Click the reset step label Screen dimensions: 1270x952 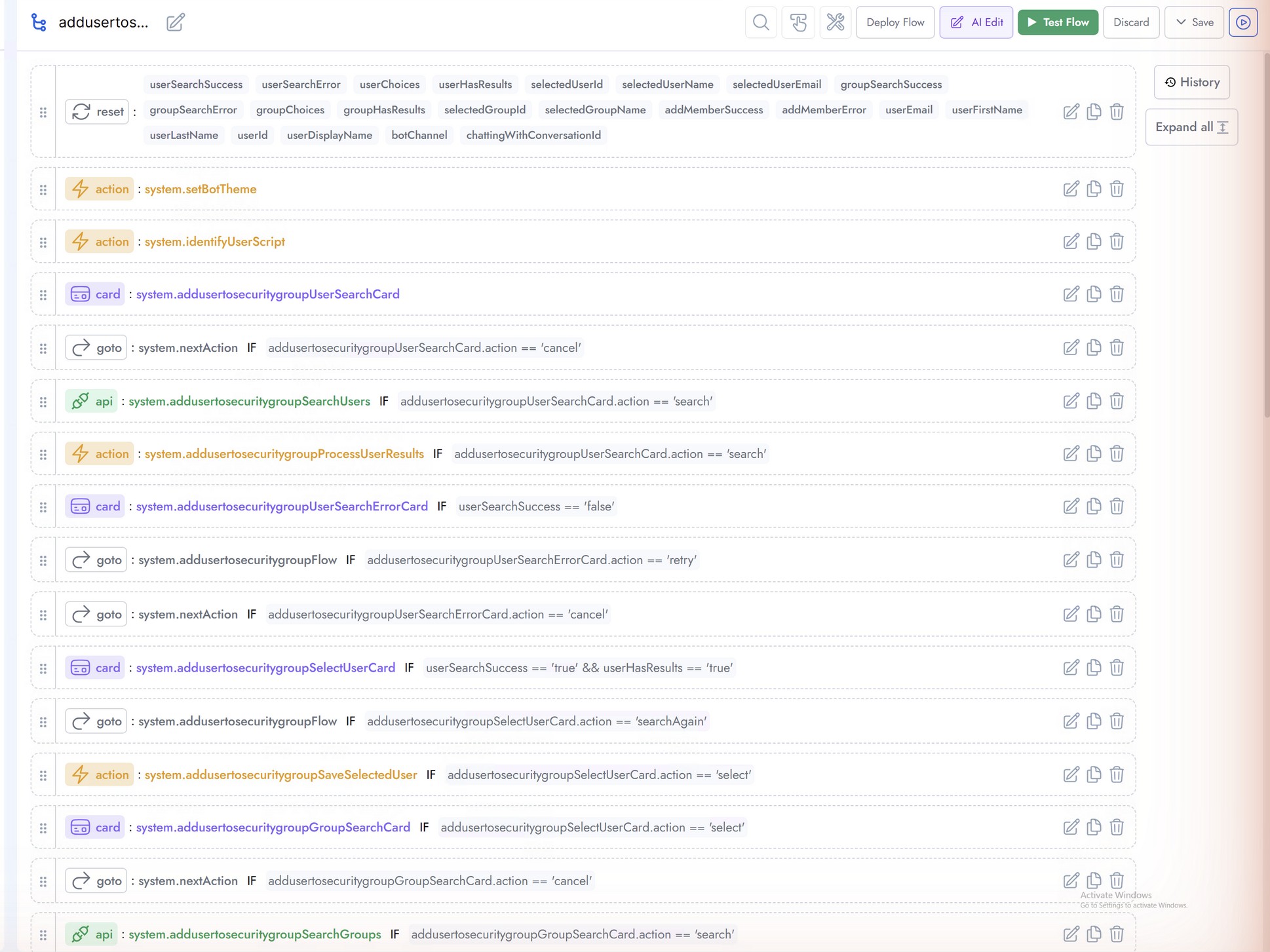[97, 111]
